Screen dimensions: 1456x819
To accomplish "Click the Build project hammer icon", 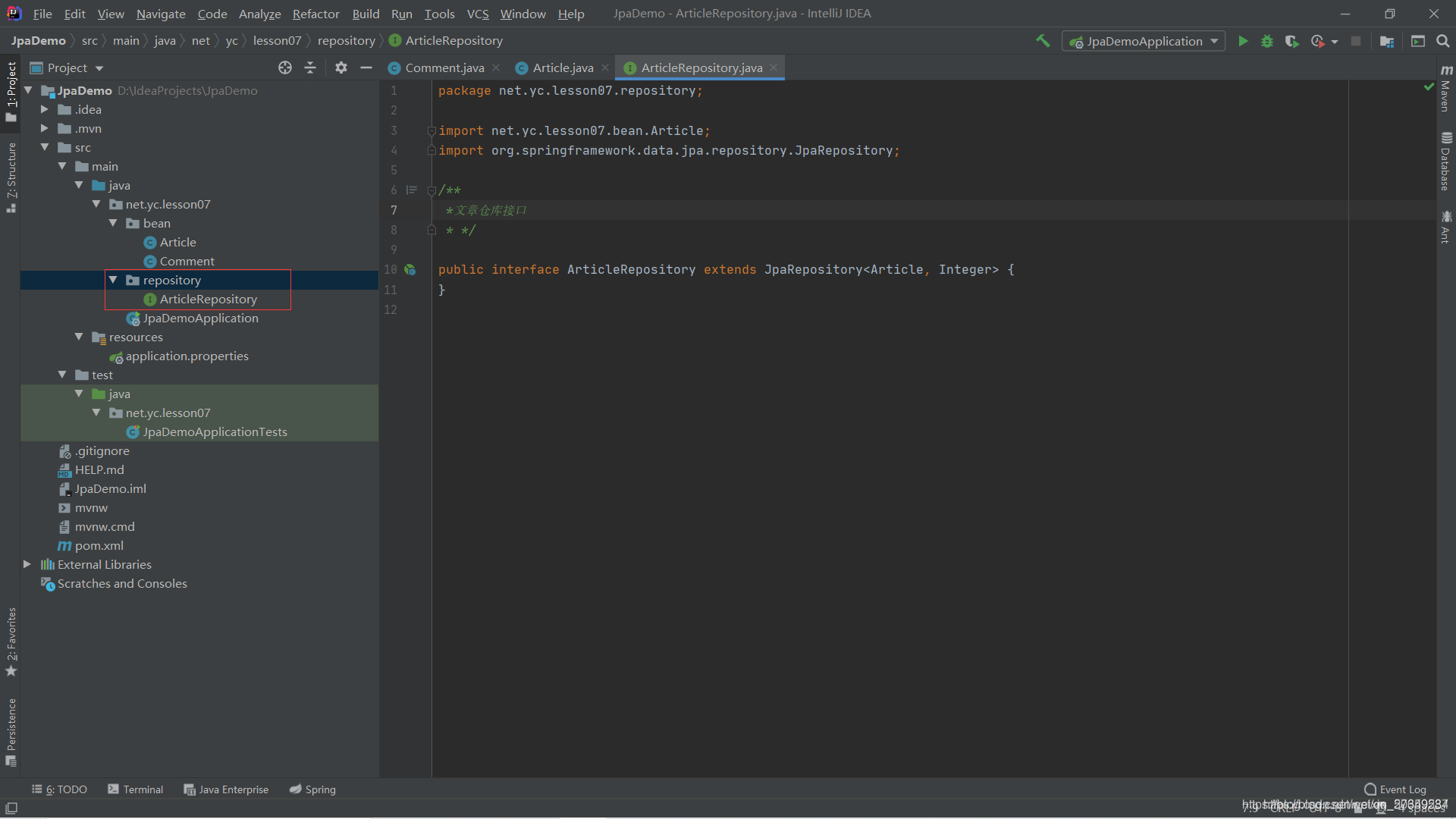I will coord(1043,41).
